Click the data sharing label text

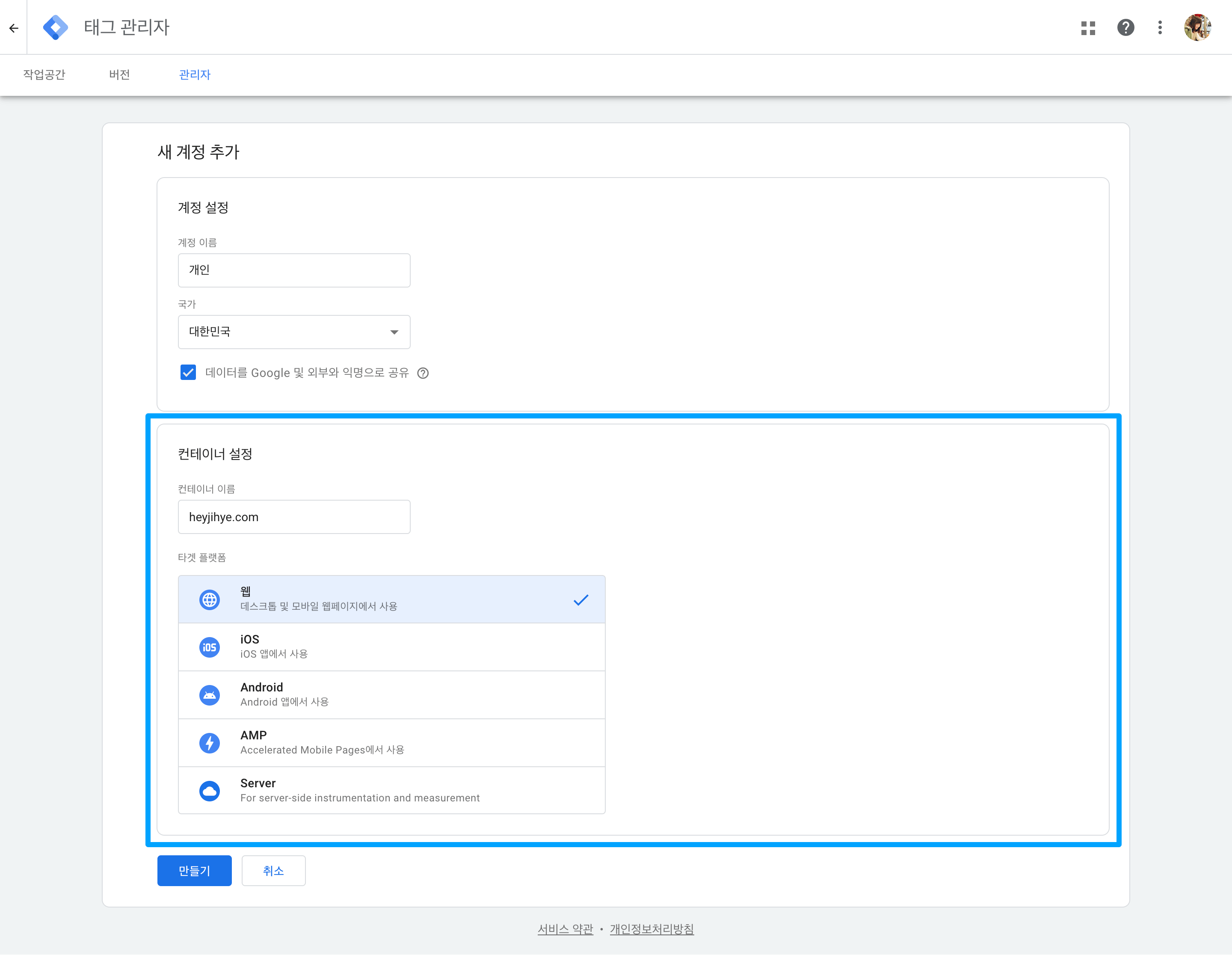tap(307, 373)
